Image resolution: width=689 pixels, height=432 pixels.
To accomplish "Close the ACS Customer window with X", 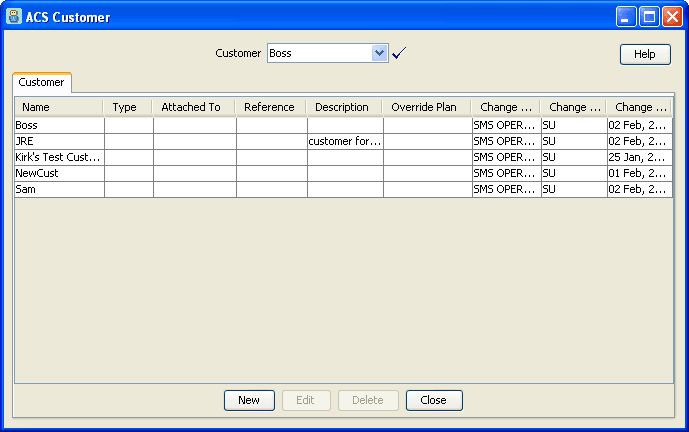I will 672,17.
